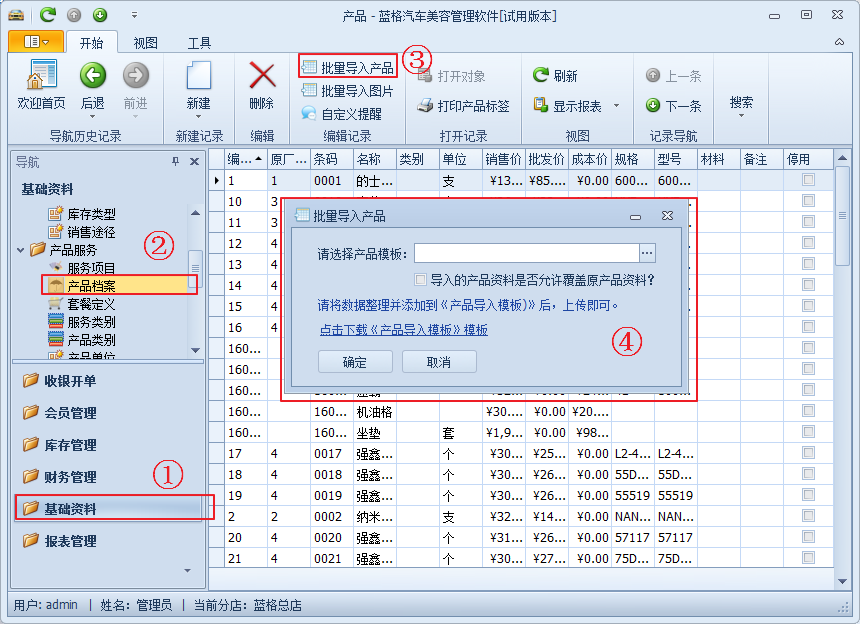
Task: Toggle 停用 checkbox for row 机油格
Action: point(808,411)
